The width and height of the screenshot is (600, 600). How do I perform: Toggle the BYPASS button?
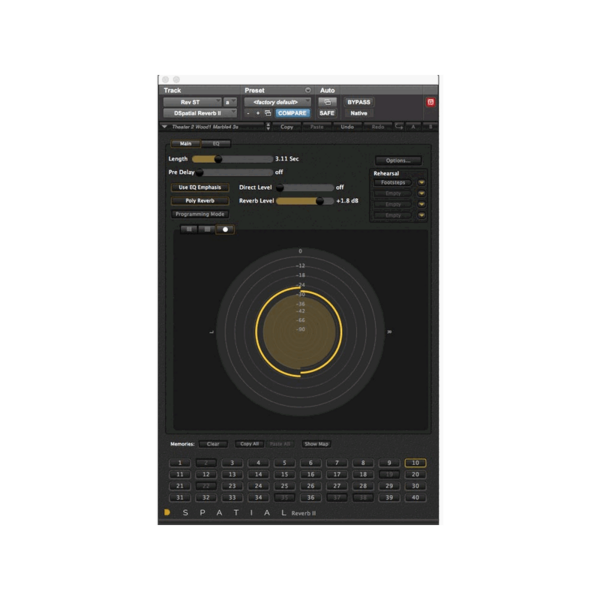(359, 102)
